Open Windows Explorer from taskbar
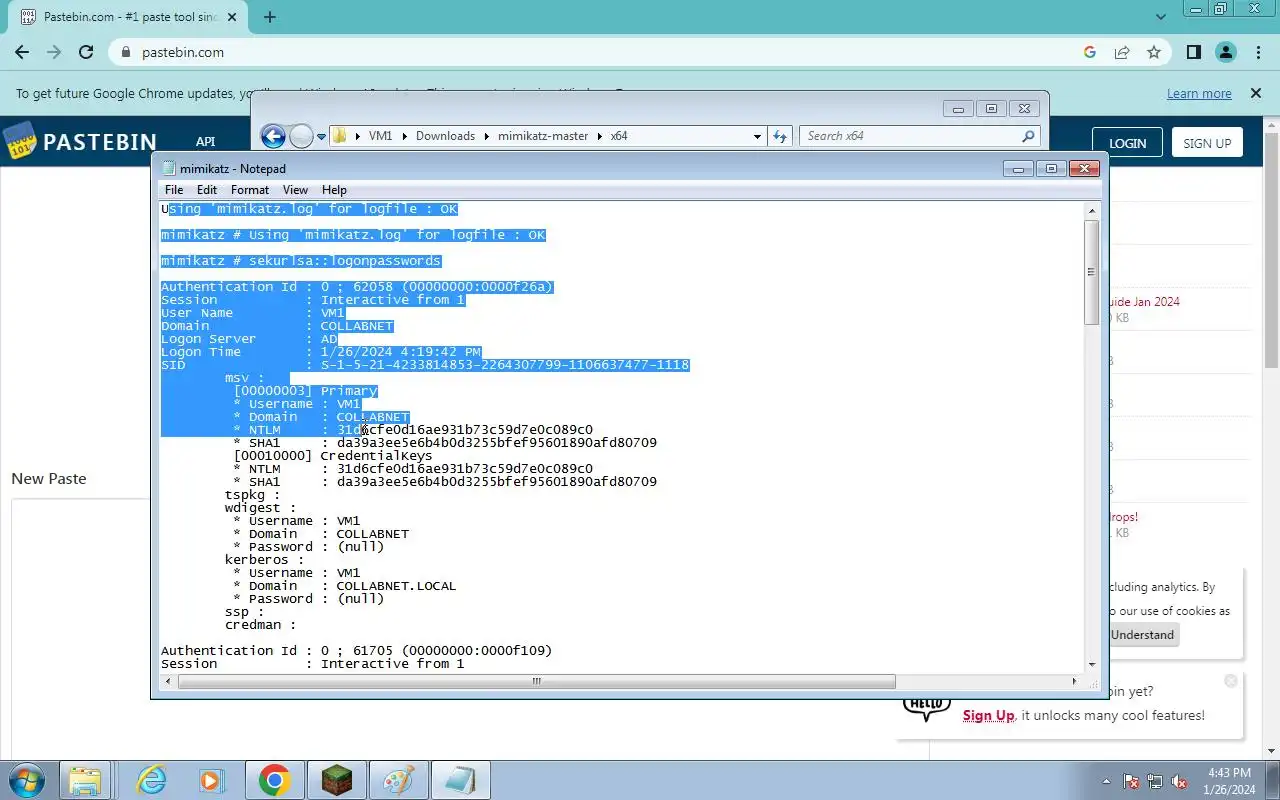This screenshot has height=800, width=1280. tap(86, 780)
